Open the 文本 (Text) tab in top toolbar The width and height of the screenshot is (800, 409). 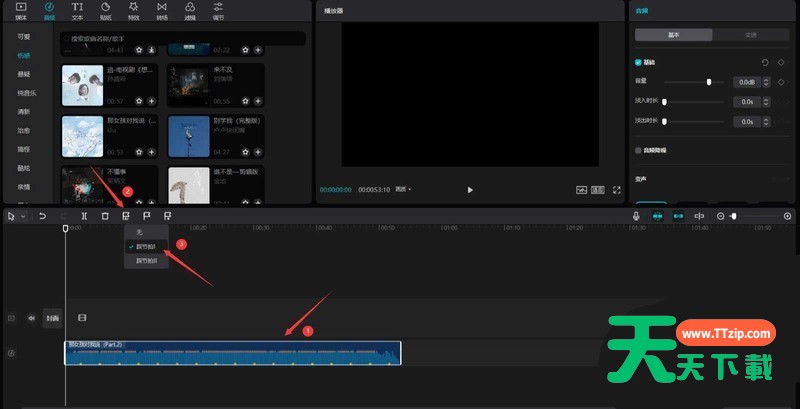click(77, 11)
